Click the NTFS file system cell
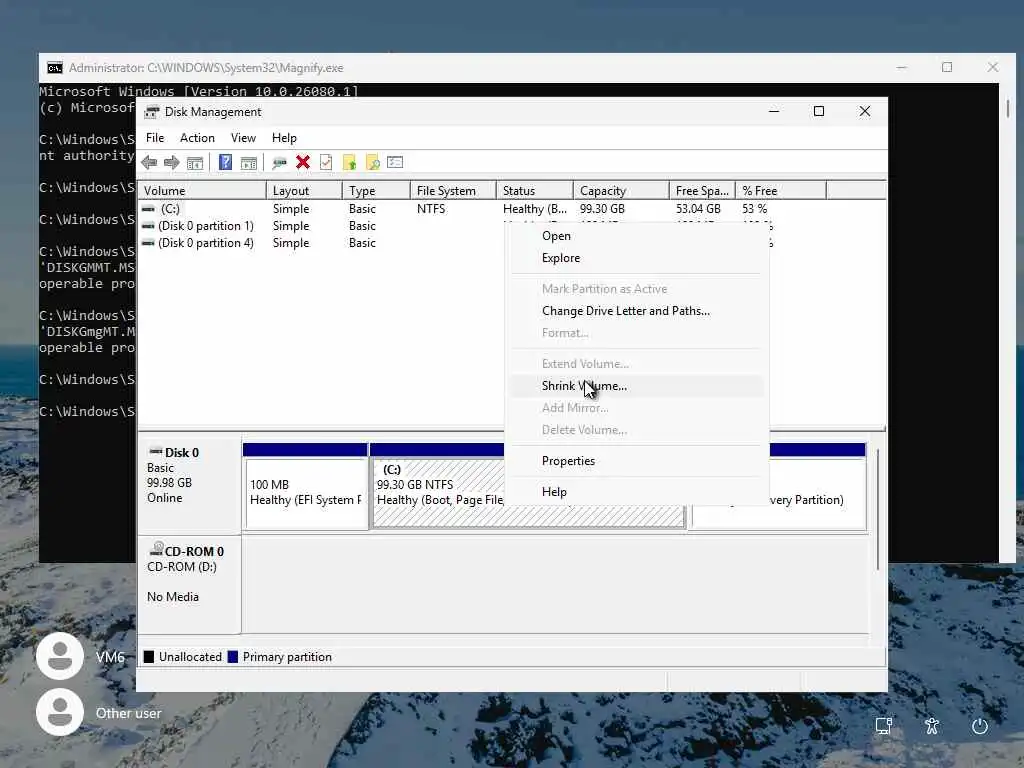This screenshot has height=768, width=1024. (431, 209)
